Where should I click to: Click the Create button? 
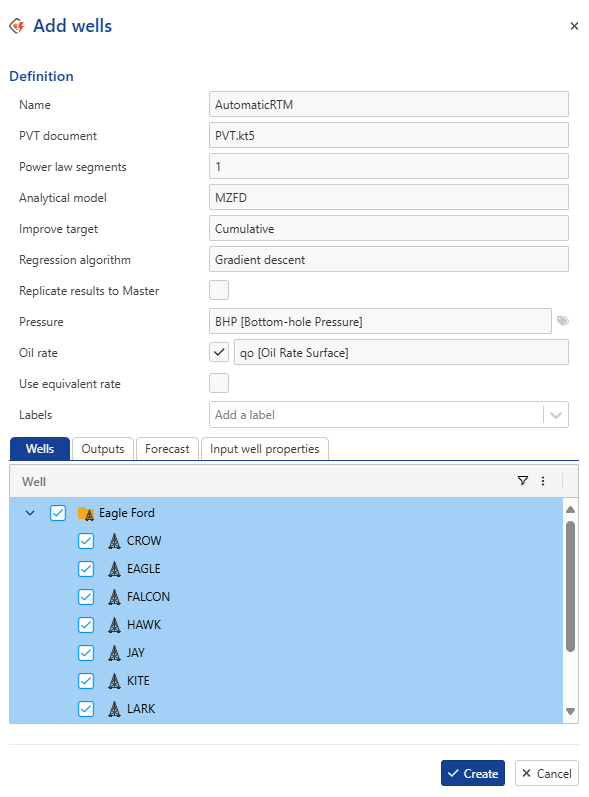(x=473, y=773)
